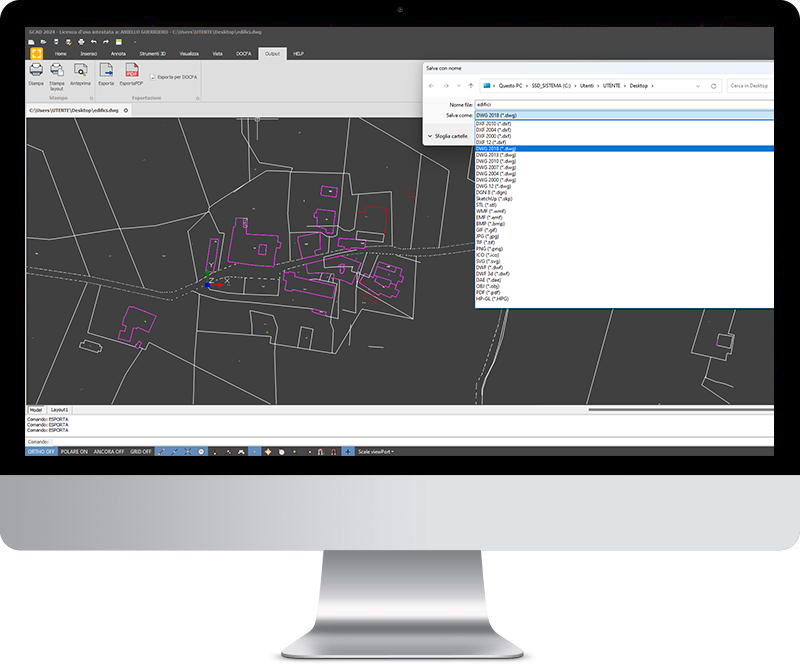The width and height of the screenshot is (800, 664).
Task: Enable the GRID display toggle
Action: [x=138, y=450]
